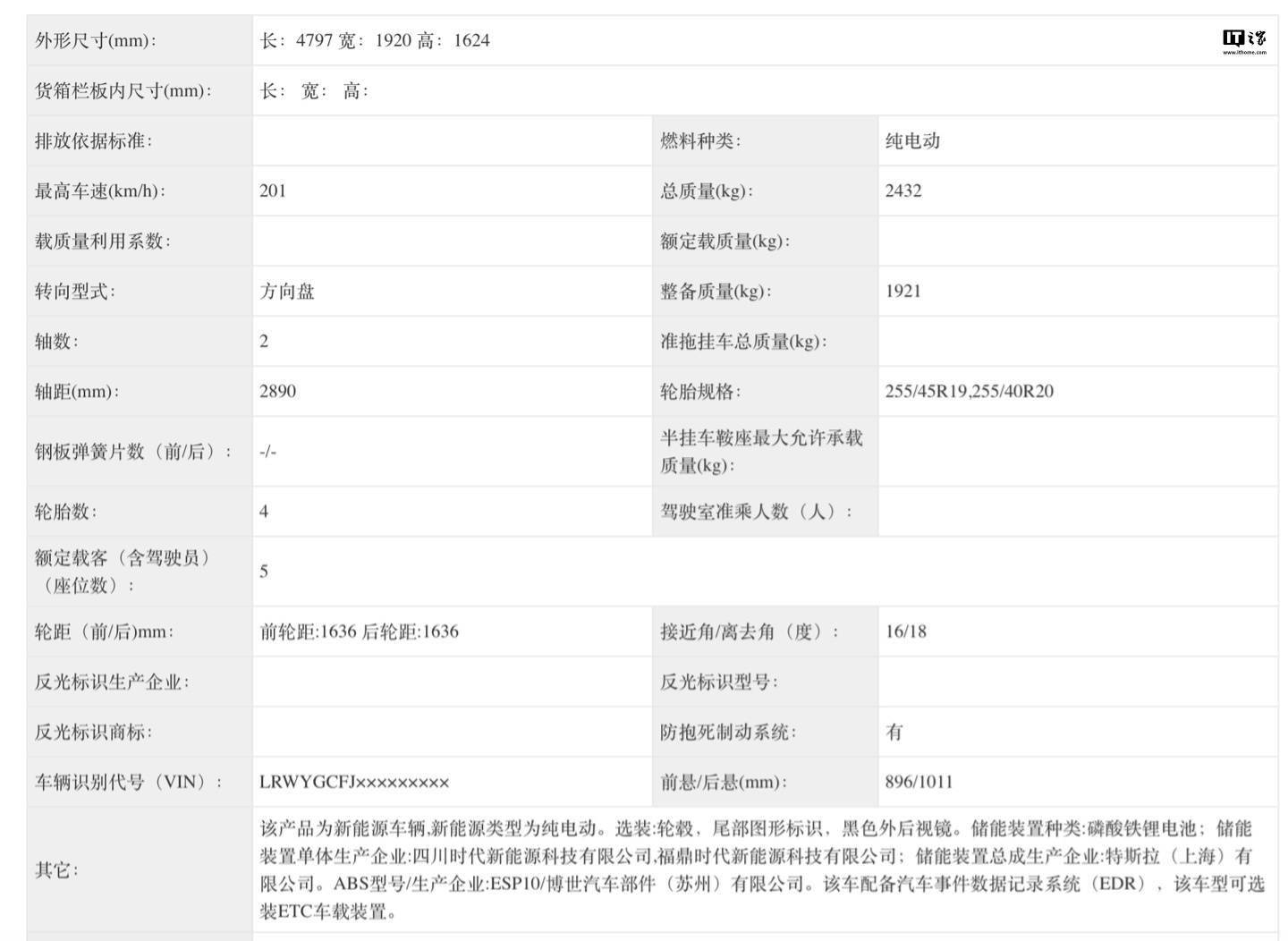Select the label 轮胎数:
This screenshot has height=941, width=1288.
[x=66, y=512]
